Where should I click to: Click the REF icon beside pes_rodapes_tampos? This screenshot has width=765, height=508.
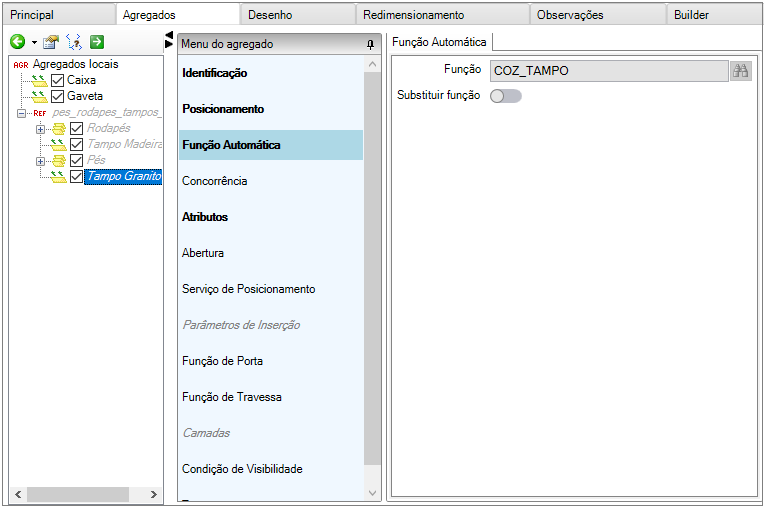tap(40, 113)
